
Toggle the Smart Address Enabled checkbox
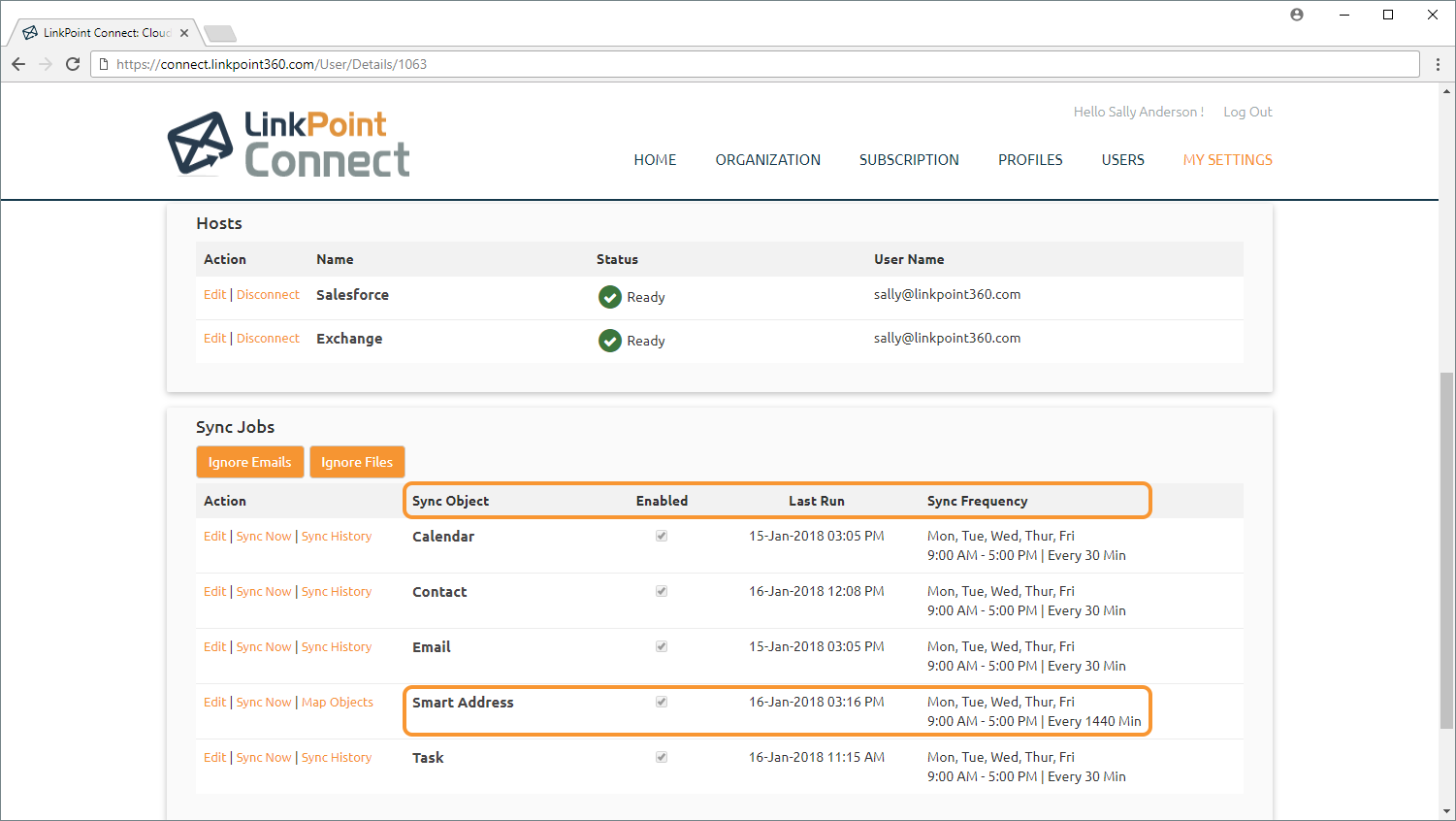coord(662,702)
